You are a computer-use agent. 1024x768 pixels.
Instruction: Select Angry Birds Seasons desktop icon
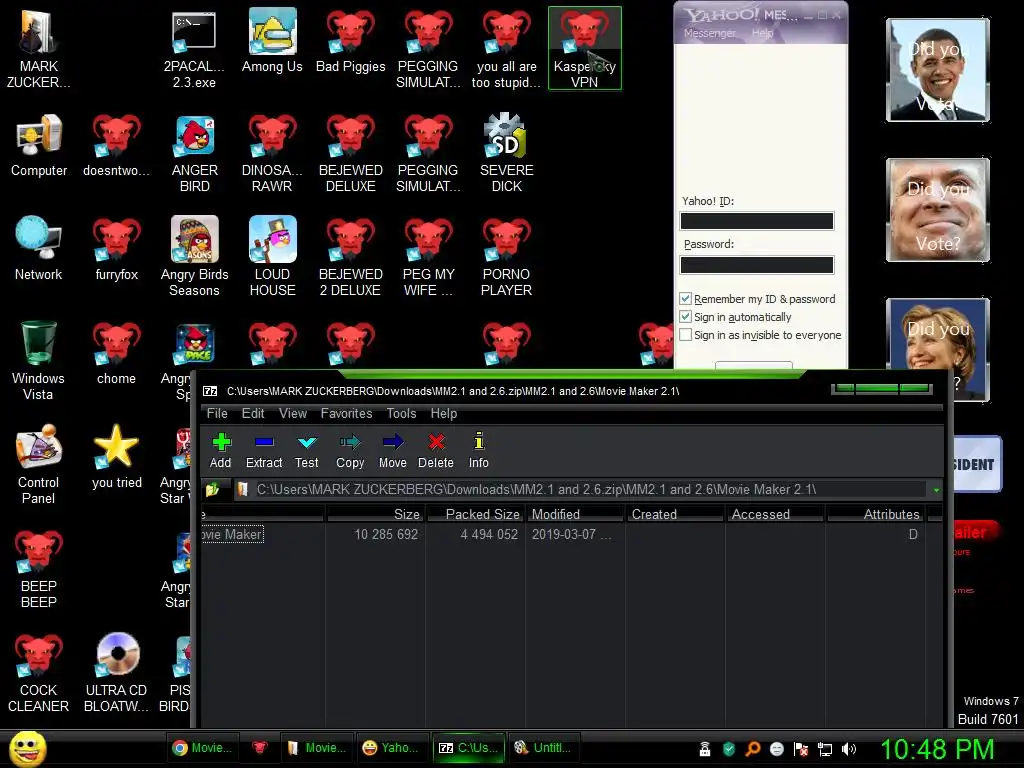[x=195, y=257]
